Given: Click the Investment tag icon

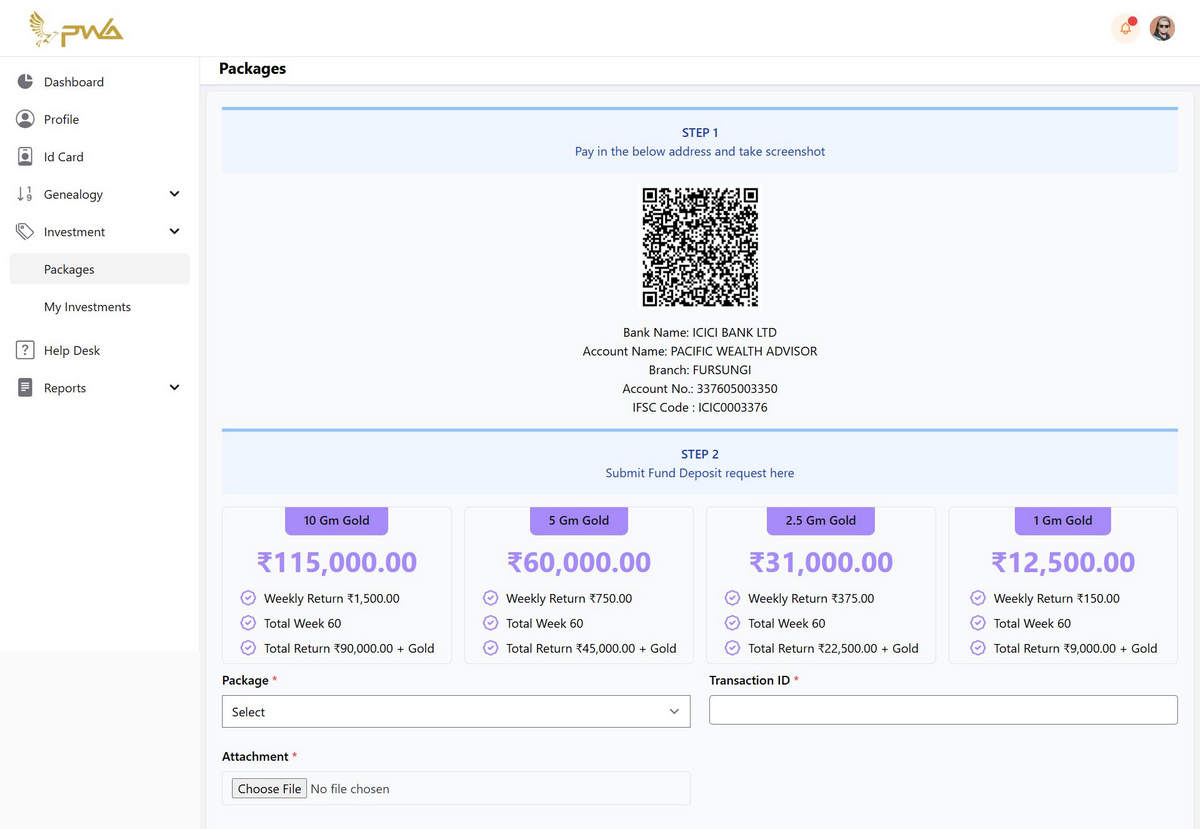Looking at the screenshot, I should (x=25, y=232).
